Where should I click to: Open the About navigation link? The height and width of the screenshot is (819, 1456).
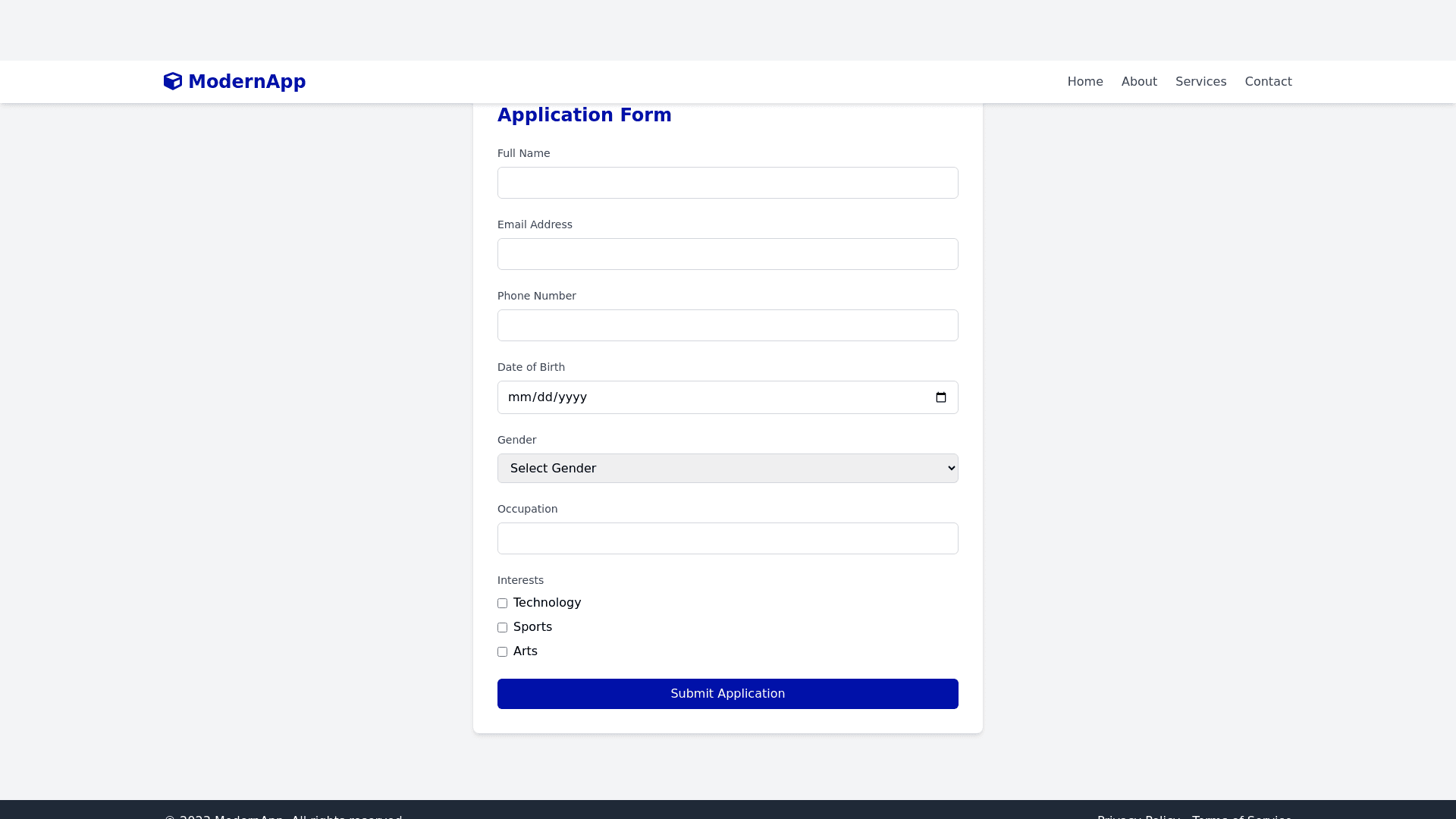click(1138, 82)
